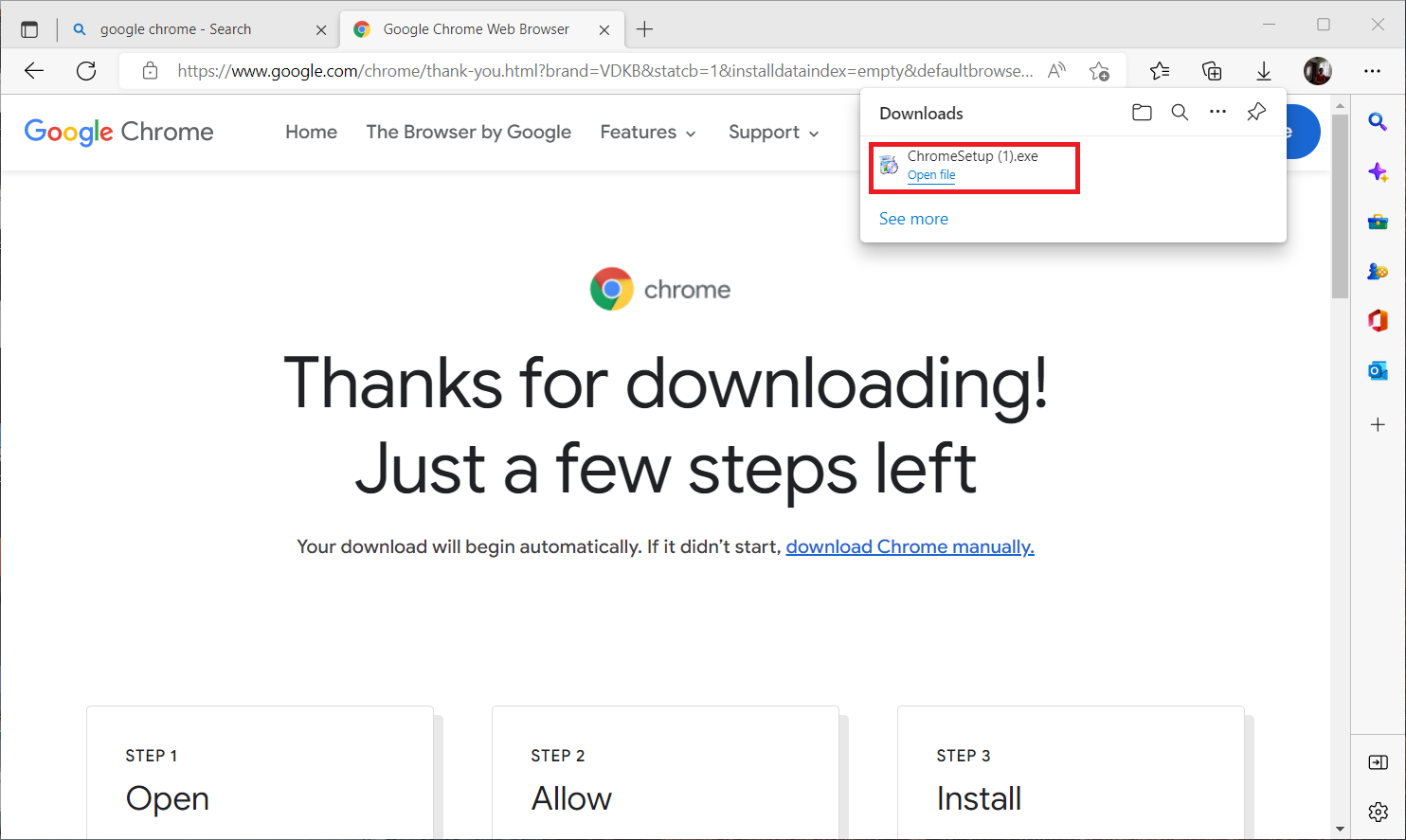Pin the Downloads panel
1406x840 pixels.
1256,113
